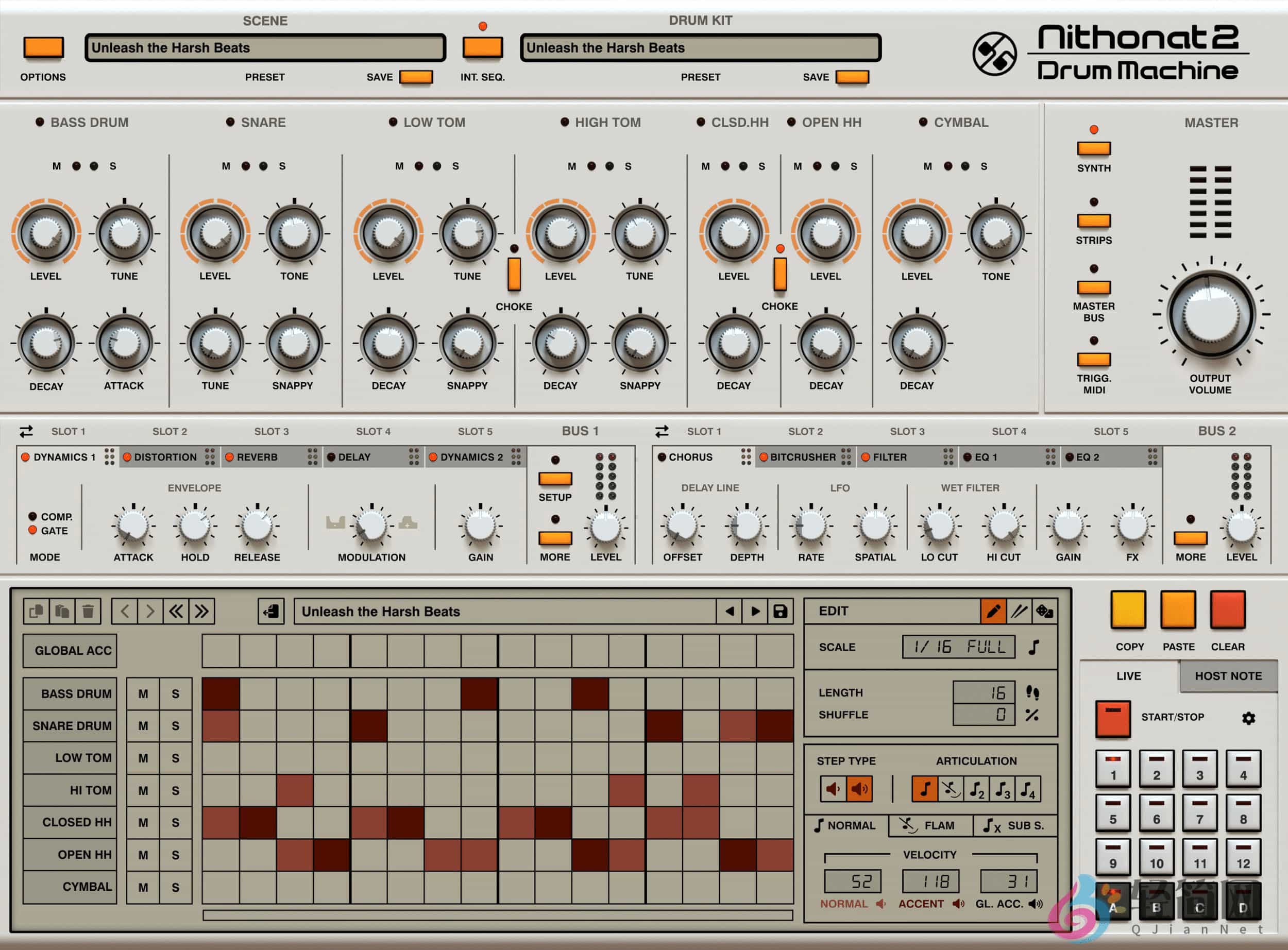Open the REVERB slot tab
The width and height of the screenshot is (1288, 950).
257,457
